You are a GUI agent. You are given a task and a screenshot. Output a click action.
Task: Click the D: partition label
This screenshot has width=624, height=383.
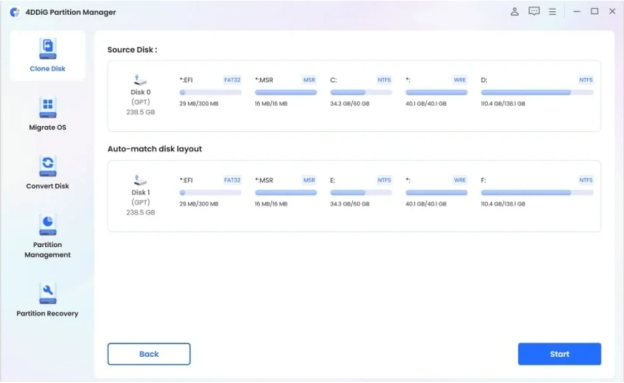coord(484,80)
